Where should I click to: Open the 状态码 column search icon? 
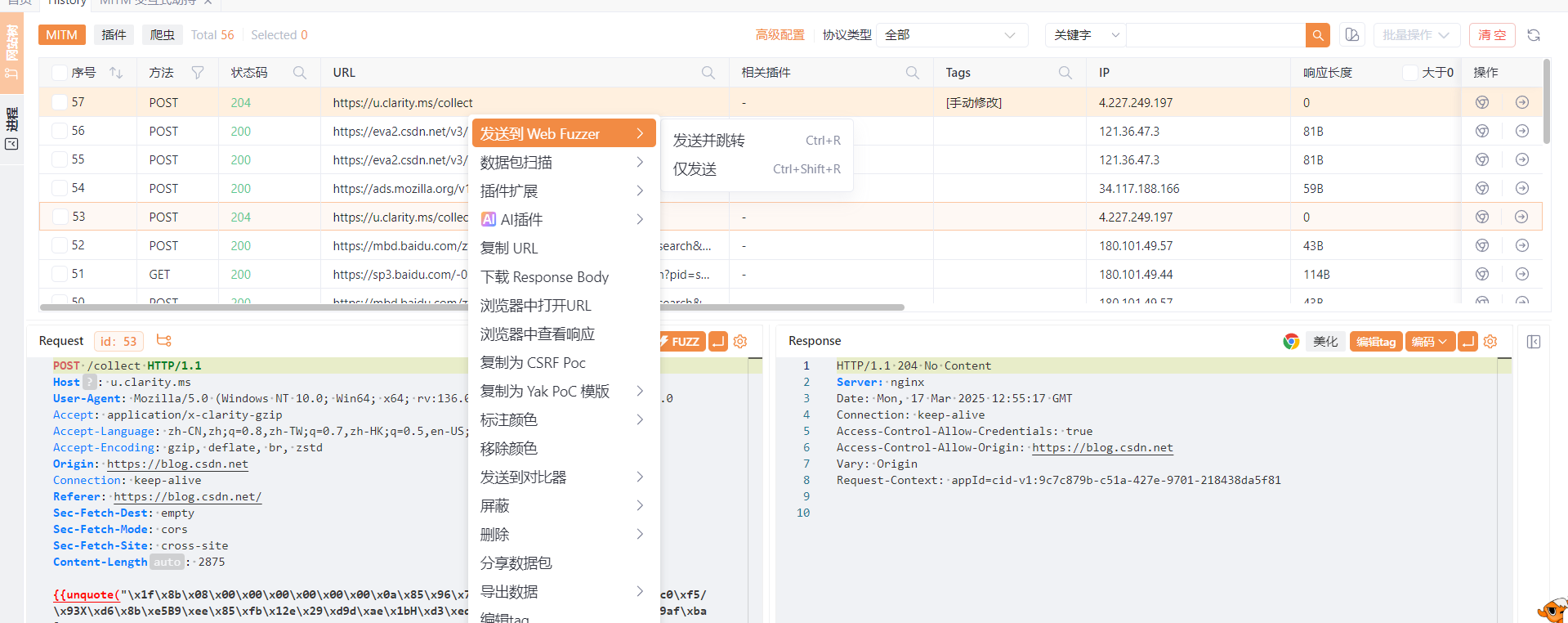pos(300,73)
